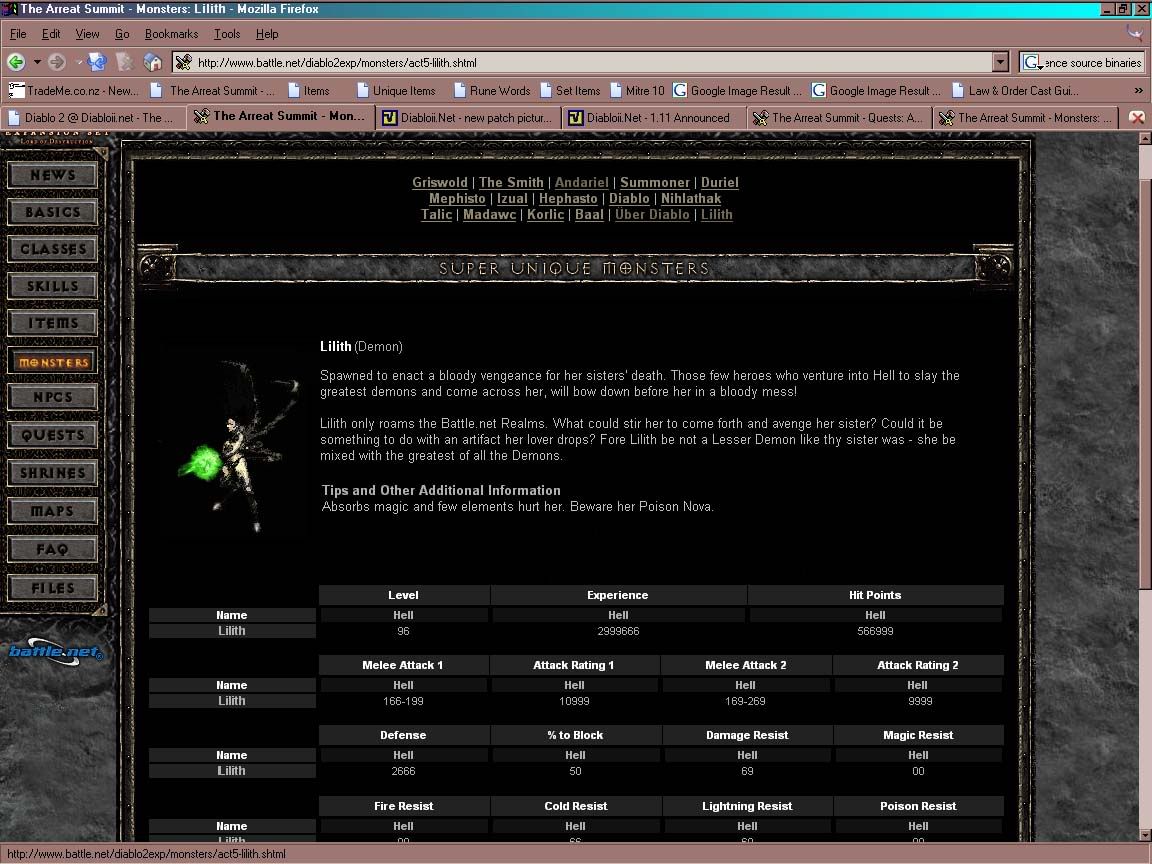Open the Back button history dropdown arrow
Screen dimensions: 1152x864
37,62
